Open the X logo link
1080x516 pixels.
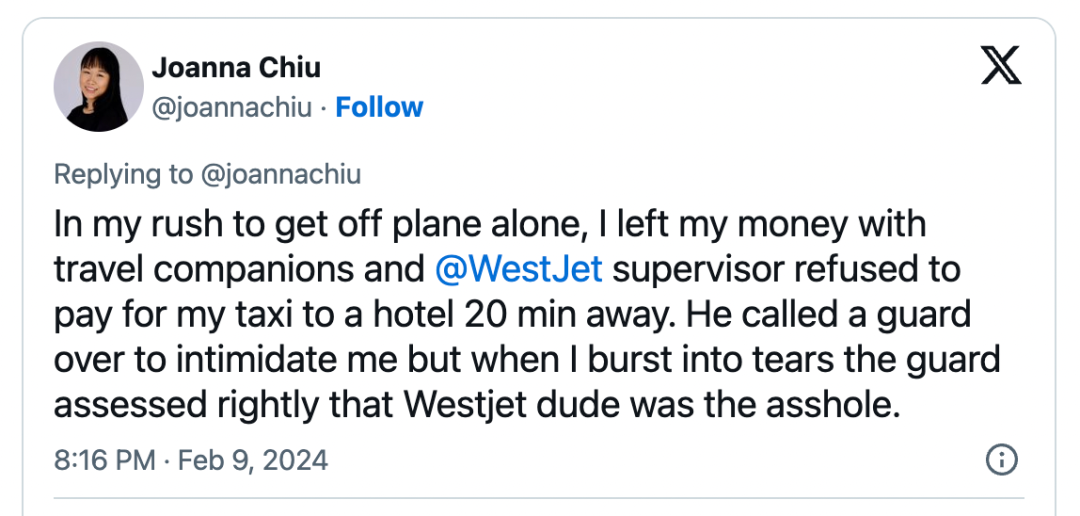click(1001, 65)
